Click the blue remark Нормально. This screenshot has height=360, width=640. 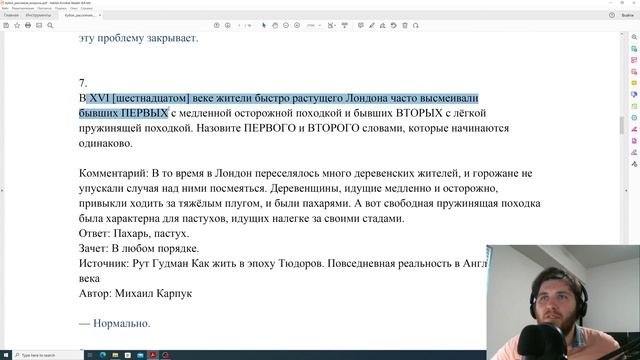122,323
